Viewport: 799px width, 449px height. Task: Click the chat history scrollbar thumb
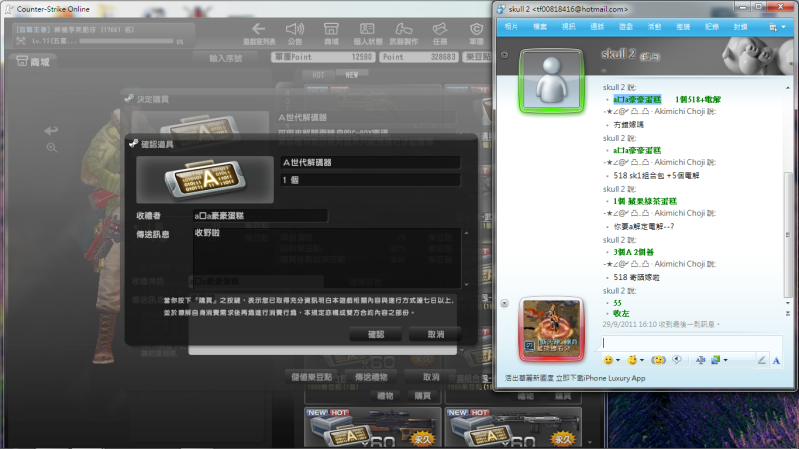788,234
